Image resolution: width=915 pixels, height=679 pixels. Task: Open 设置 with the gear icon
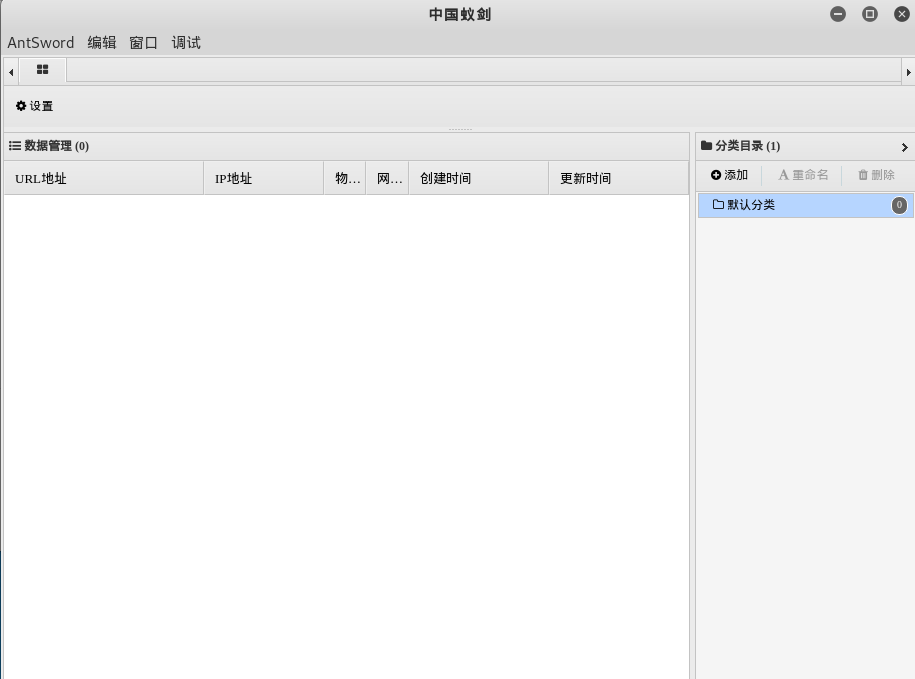[x=34, y=106]
